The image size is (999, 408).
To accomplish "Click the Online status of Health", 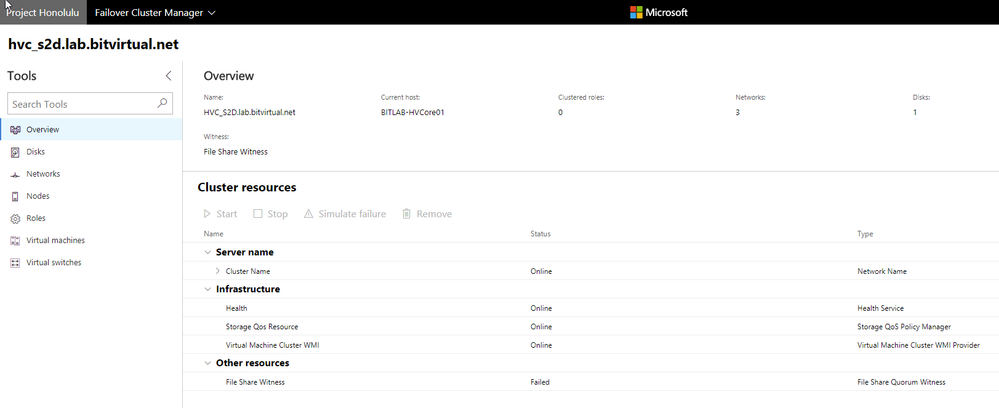I will [x=541, y=309].
